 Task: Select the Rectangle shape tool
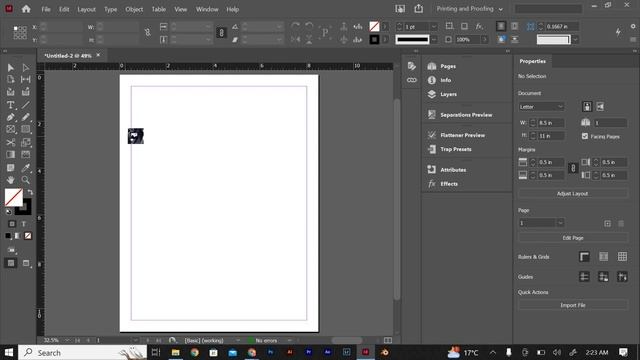[26, 130]
